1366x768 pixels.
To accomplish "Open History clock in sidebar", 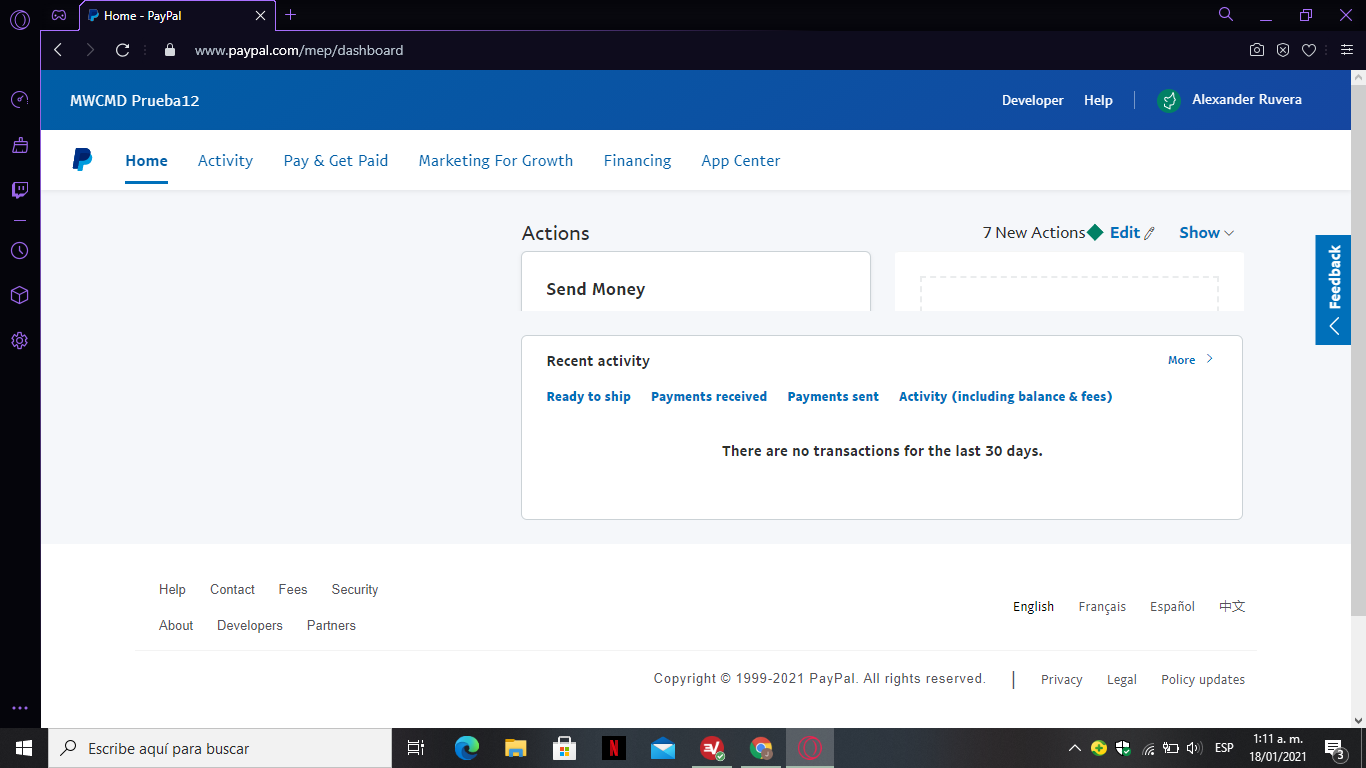I will [x=19, y=250].
